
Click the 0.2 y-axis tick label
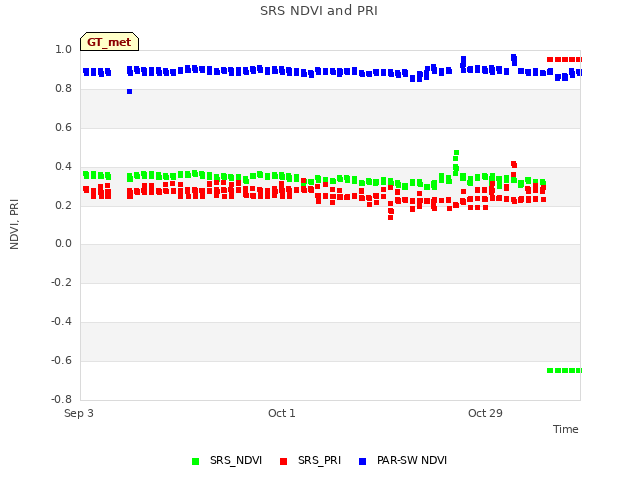(63, 205)
